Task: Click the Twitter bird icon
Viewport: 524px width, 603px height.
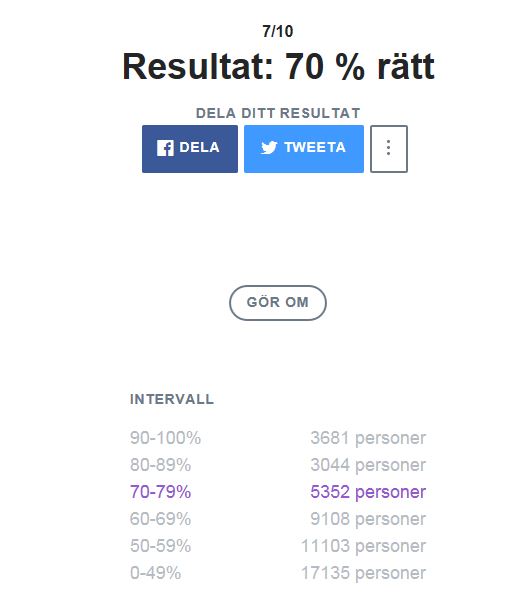Action: pos(269,147)
